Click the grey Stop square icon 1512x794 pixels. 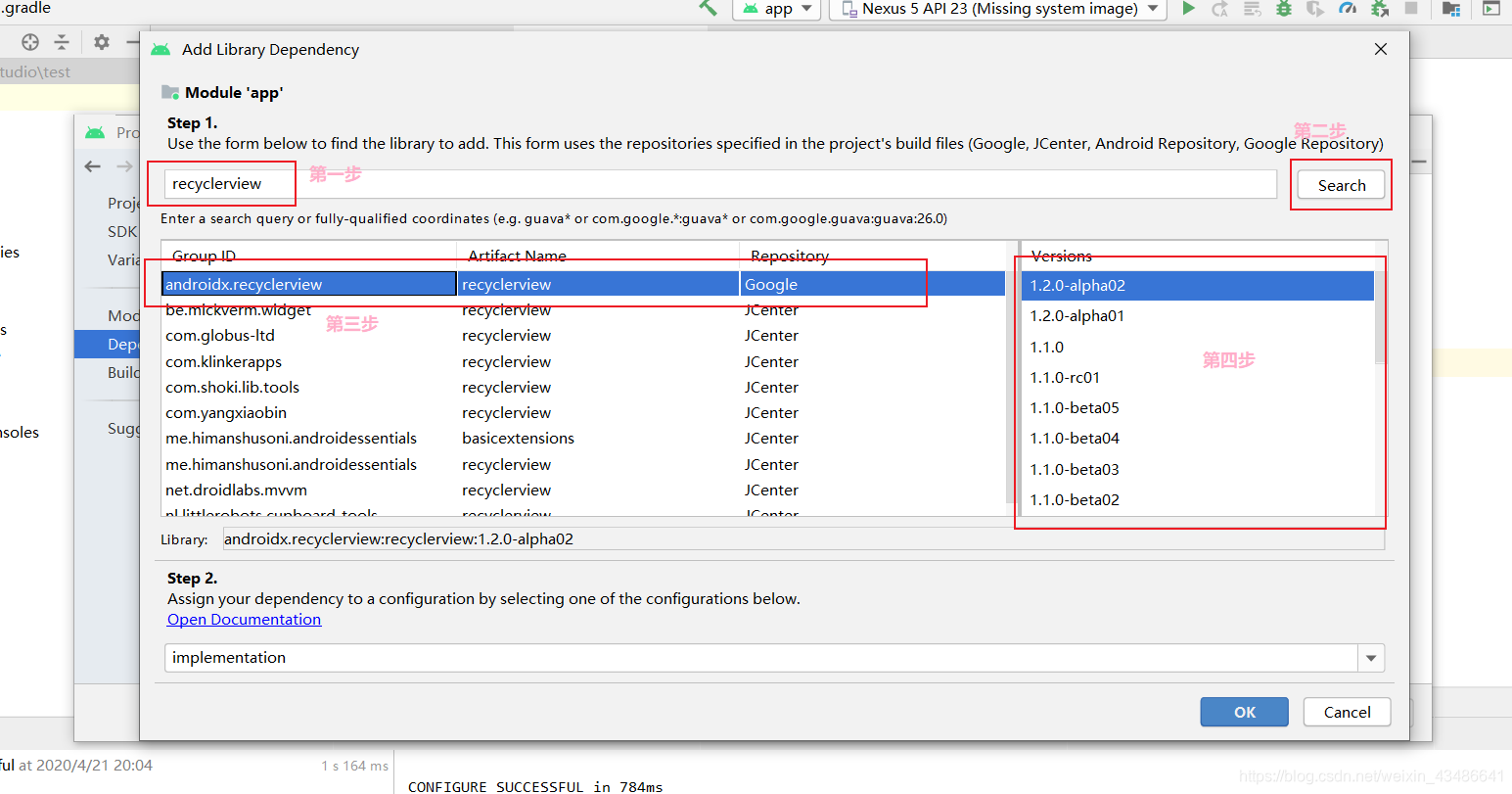coord(1411,8)
